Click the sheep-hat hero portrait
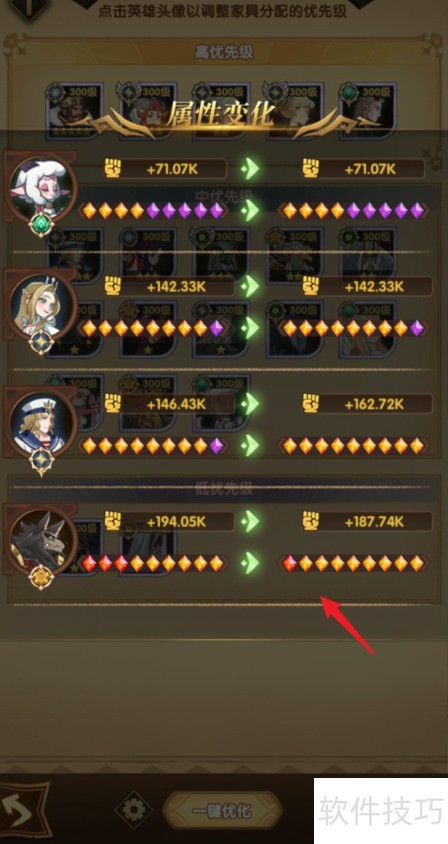The image size is (448, 844). 41,186
